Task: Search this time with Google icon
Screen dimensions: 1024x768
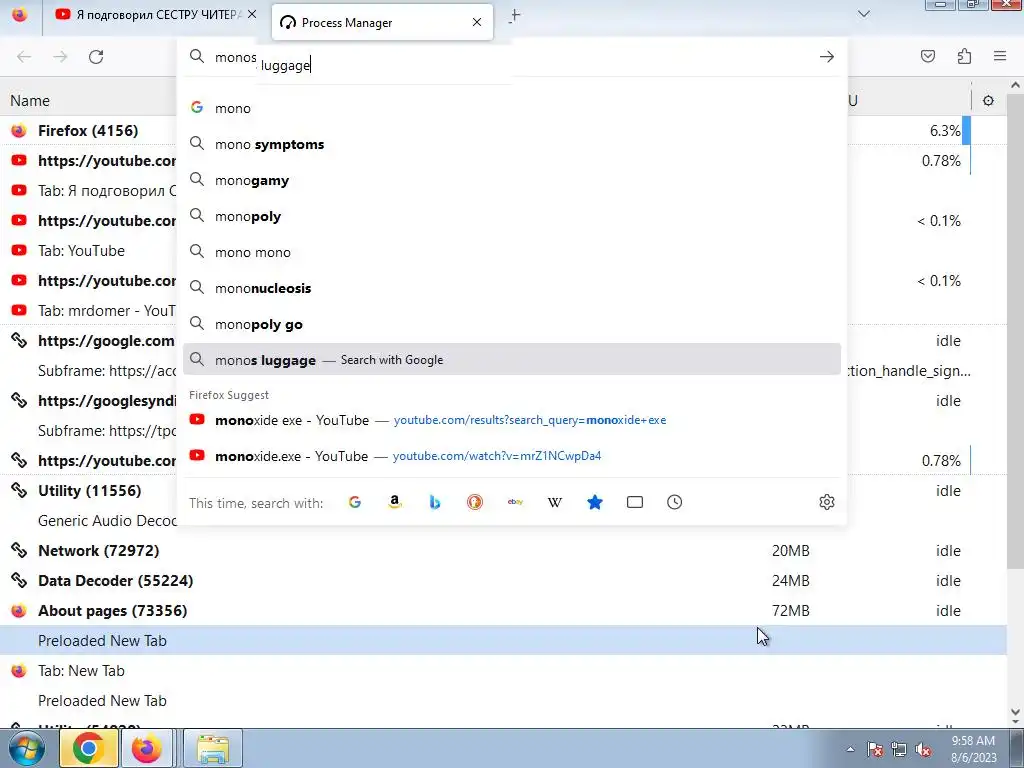Action: 355,502
